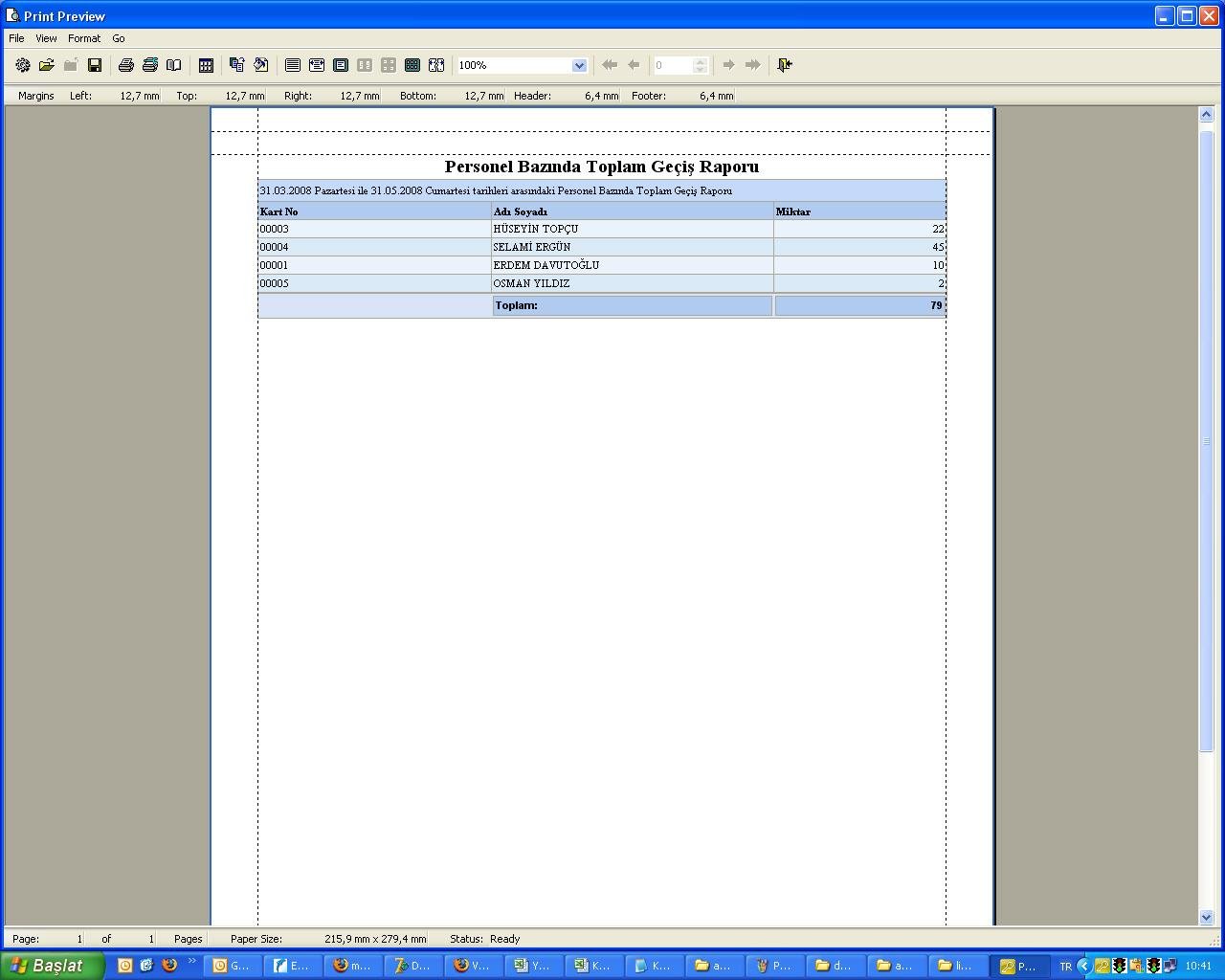Open the View menu
The image size is (1225, 980).
(x=46, y=38)
